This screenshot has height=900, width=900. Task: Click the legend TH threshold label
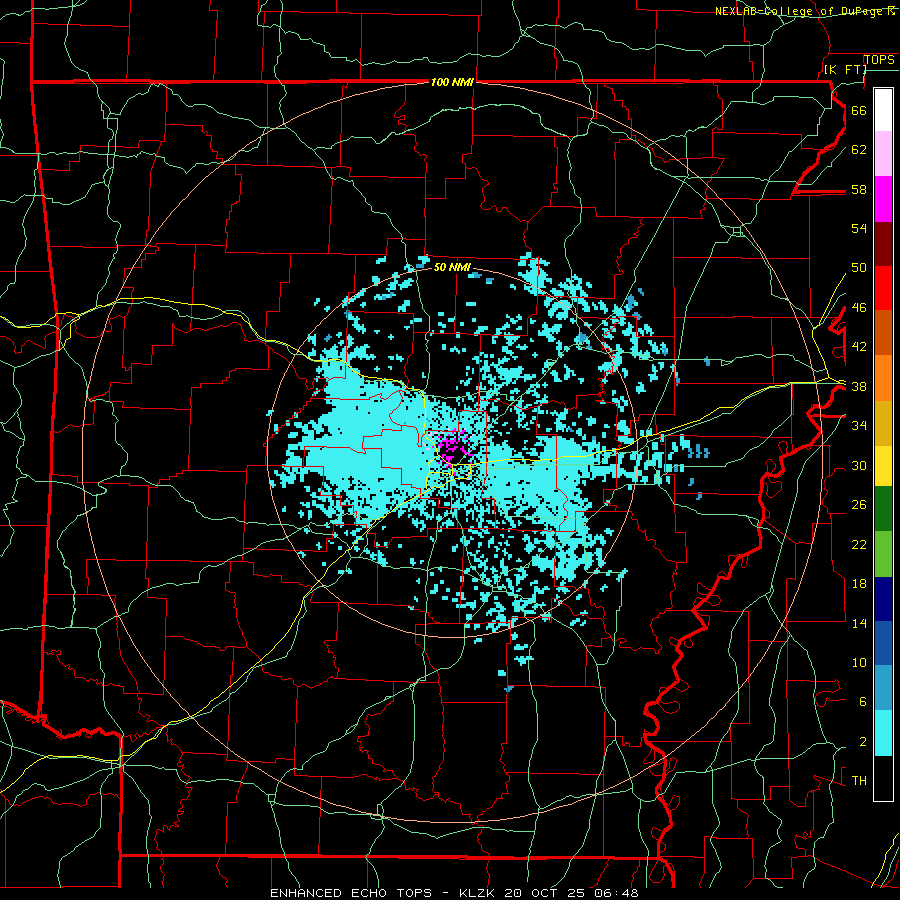(x=859, y=780)
